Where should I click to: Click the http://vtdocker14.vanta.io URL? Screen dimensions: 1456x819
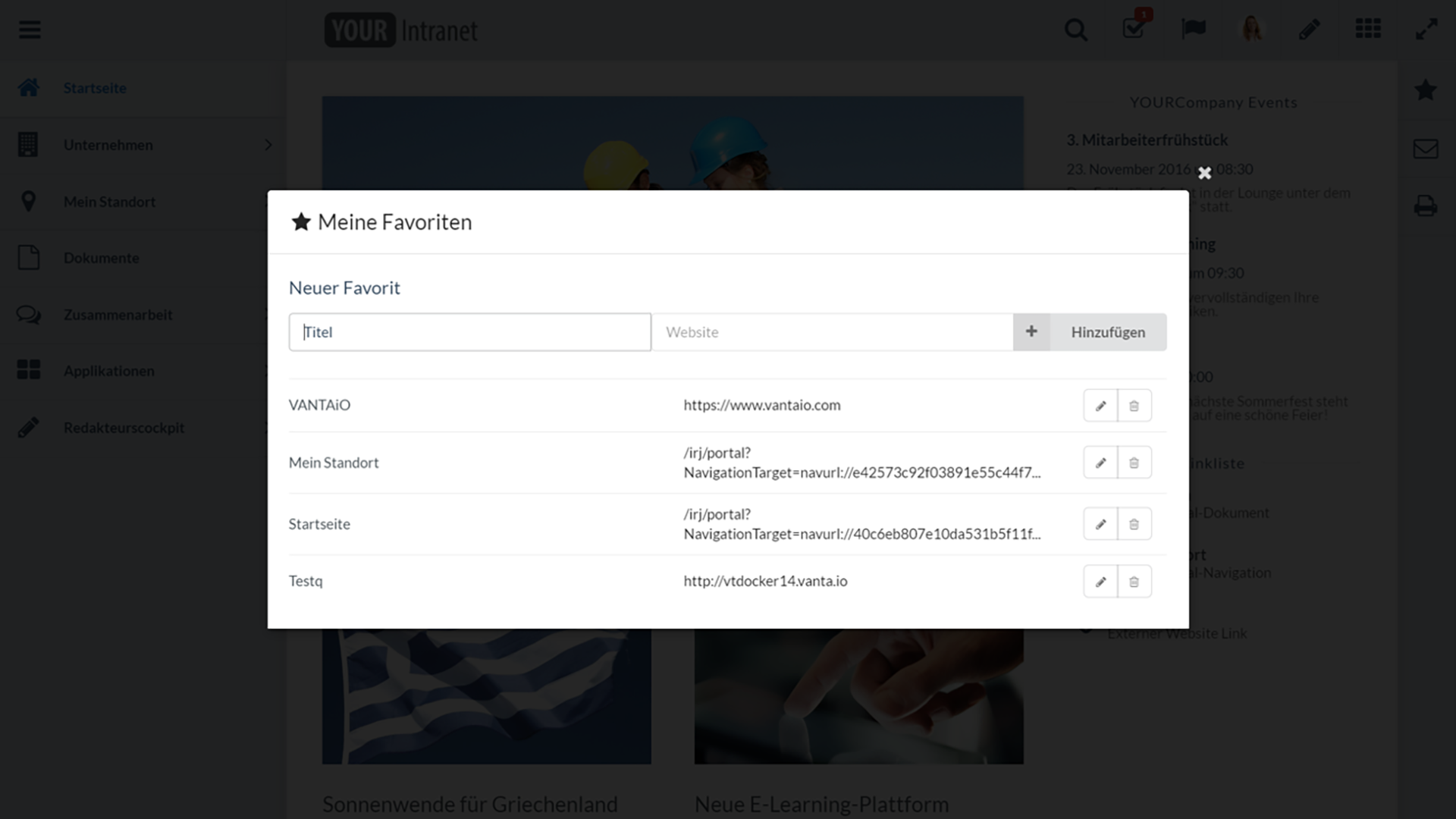(765, 581)
